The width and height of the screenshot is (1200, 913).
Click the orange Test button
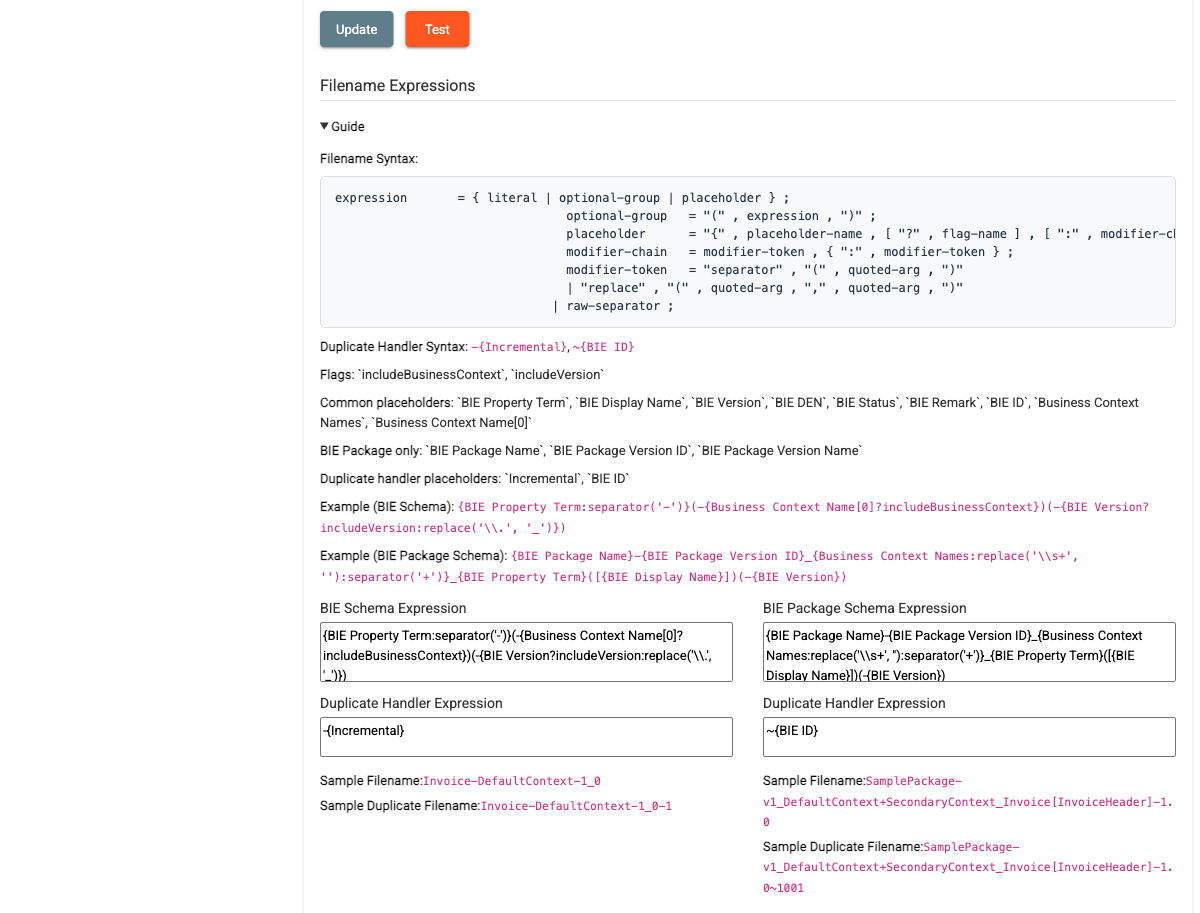pyautogui.click(x=437, y=29)
